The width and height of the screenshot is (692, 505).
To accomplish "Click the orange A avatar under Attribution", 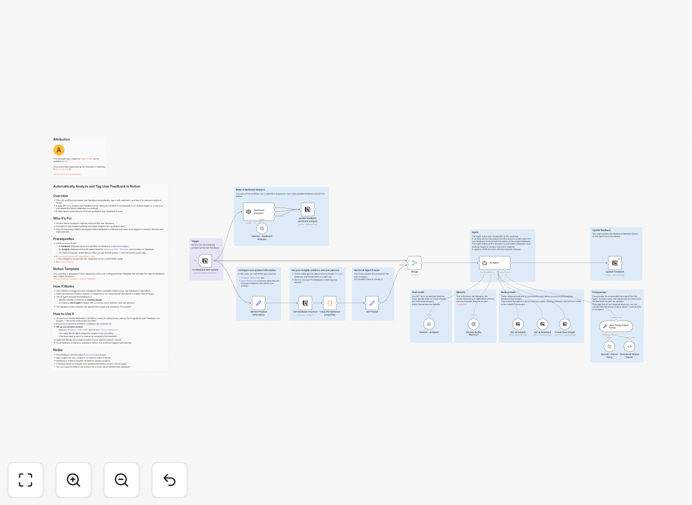I will point(59,150).
